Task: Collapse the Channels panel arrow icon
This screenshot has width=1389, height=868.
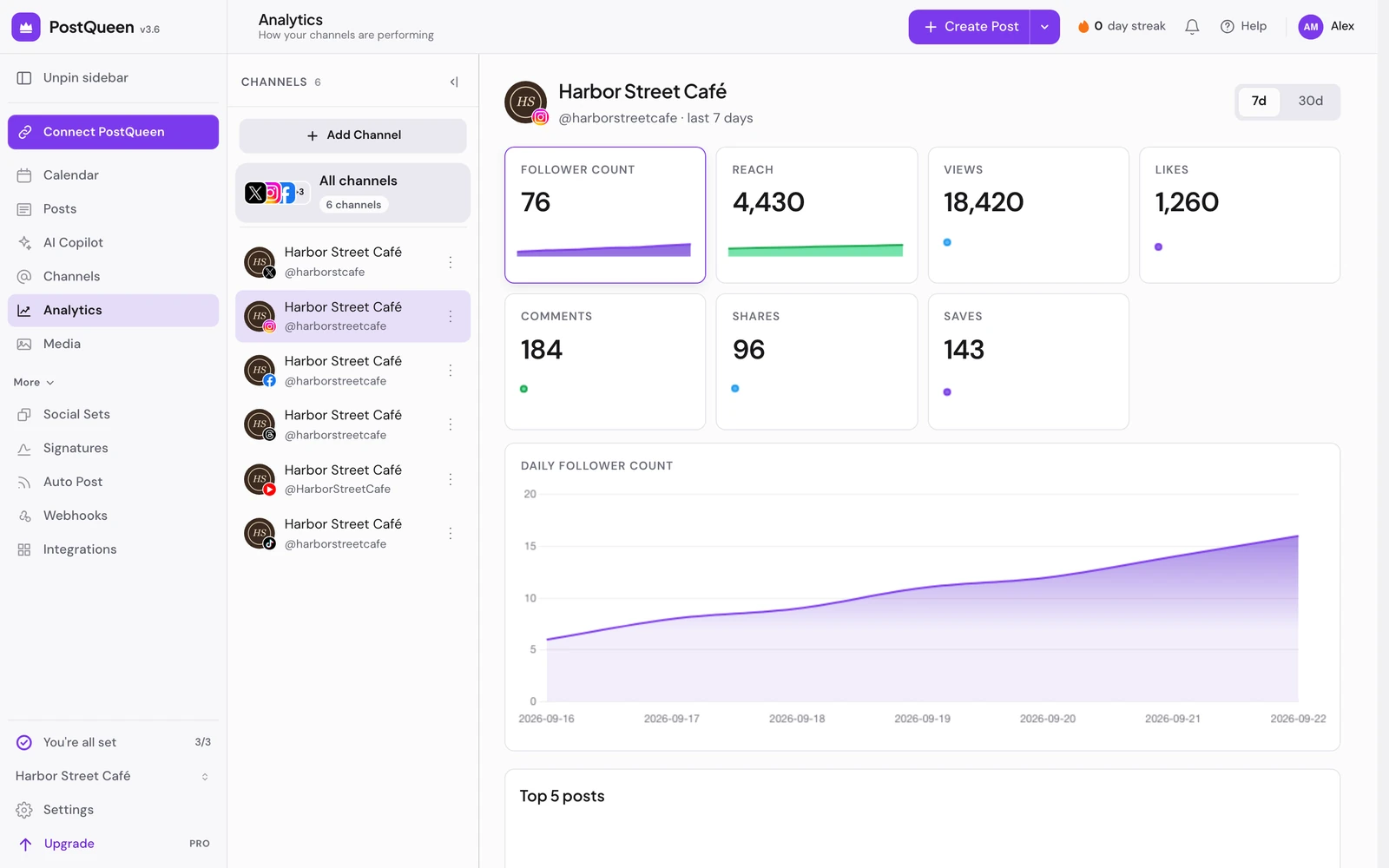Action: tap(454, 82)
